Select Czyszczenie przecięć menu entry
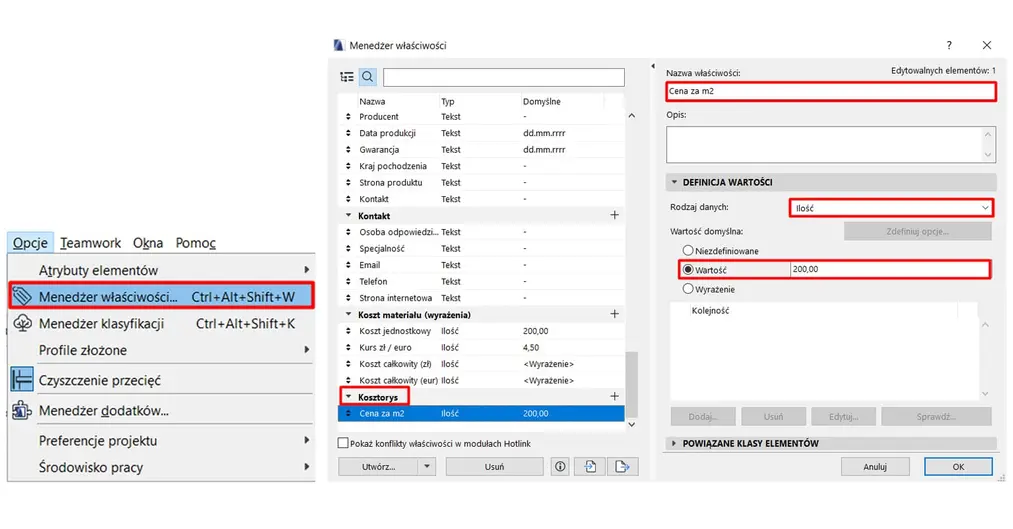 161,380
